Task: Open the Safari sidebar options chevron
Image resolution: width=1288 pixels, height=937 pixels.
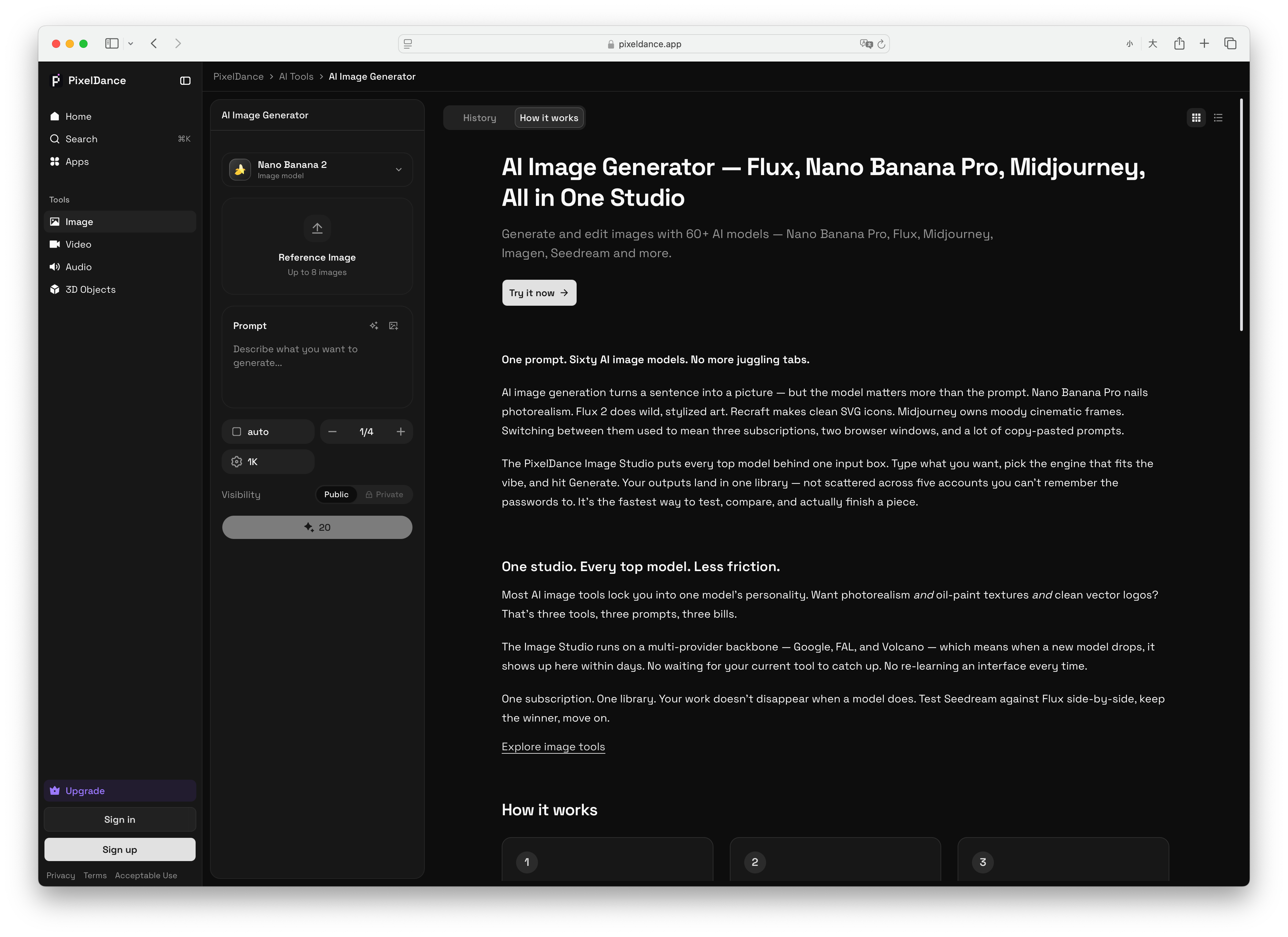Action: [131, 43]
